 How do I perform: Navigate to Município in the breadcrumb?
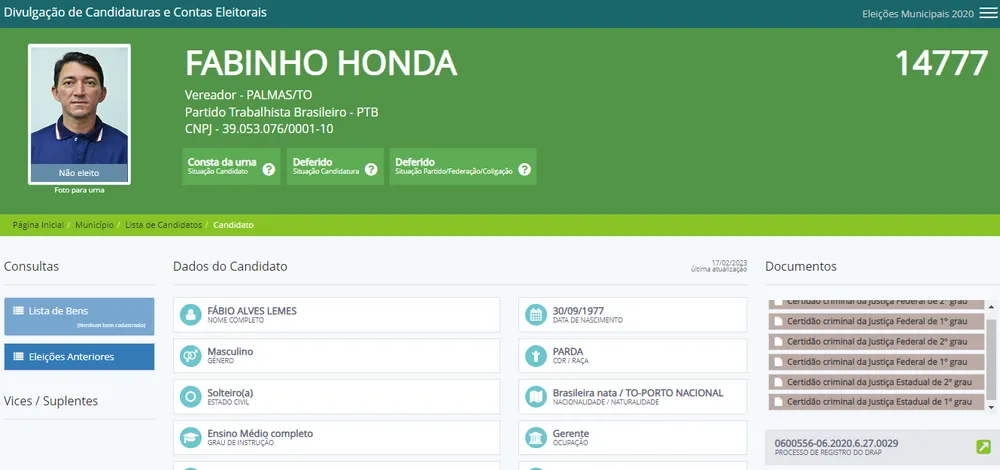(94, 225)
